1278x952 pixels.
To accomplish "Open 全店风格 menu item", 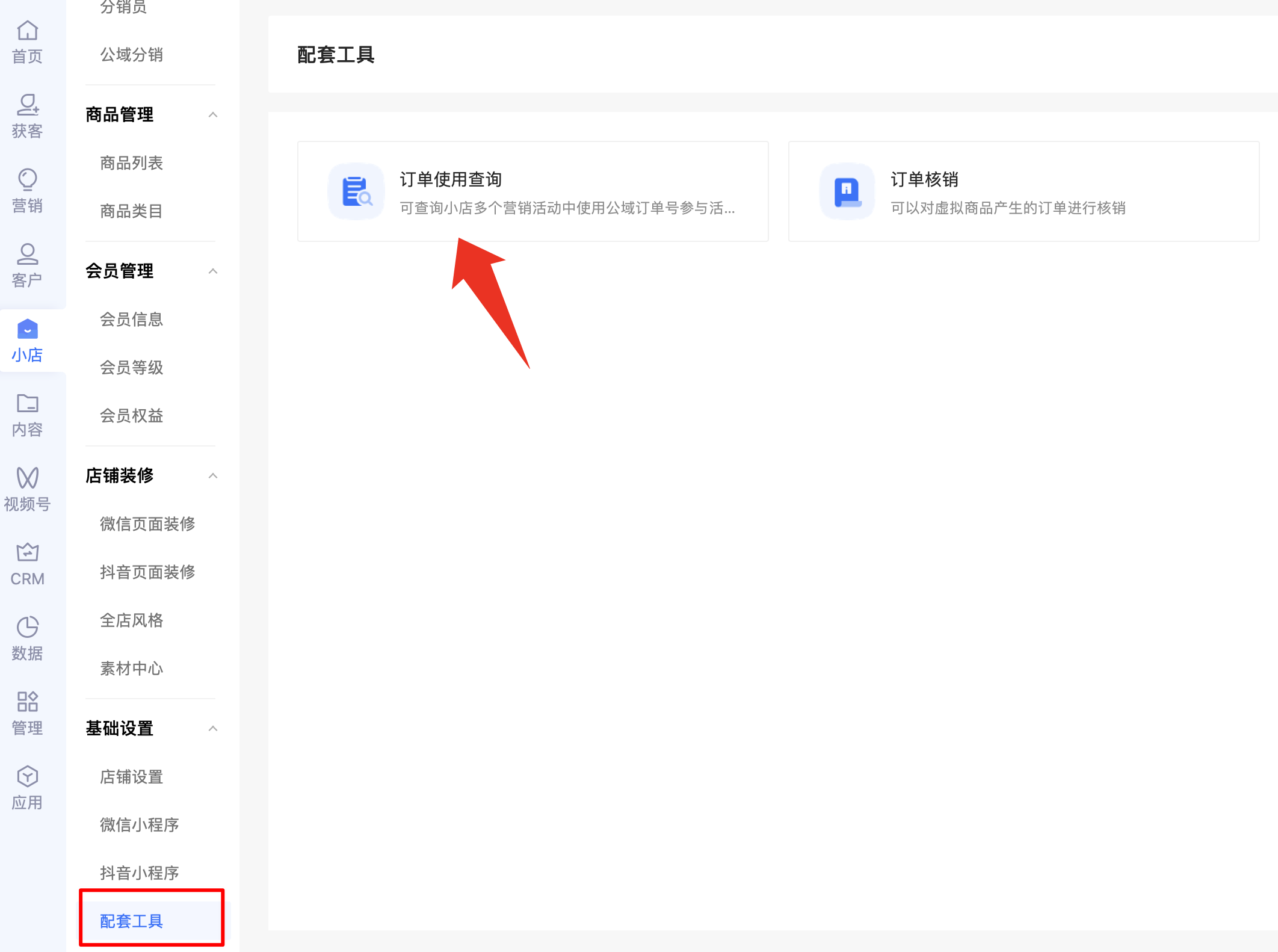I will [131, 620].
